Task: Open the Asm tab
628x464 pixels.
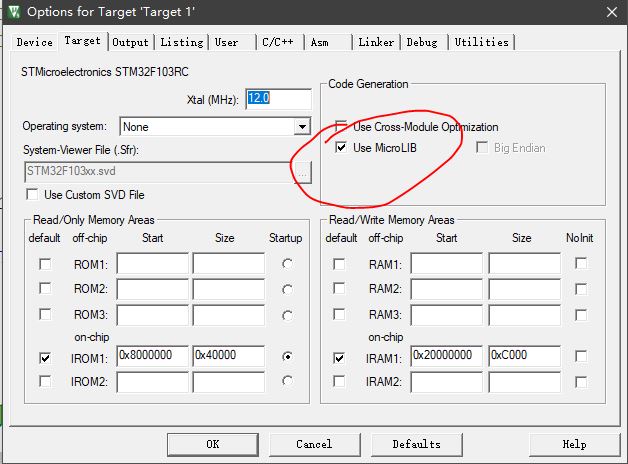Action: [x=320, y=42]
